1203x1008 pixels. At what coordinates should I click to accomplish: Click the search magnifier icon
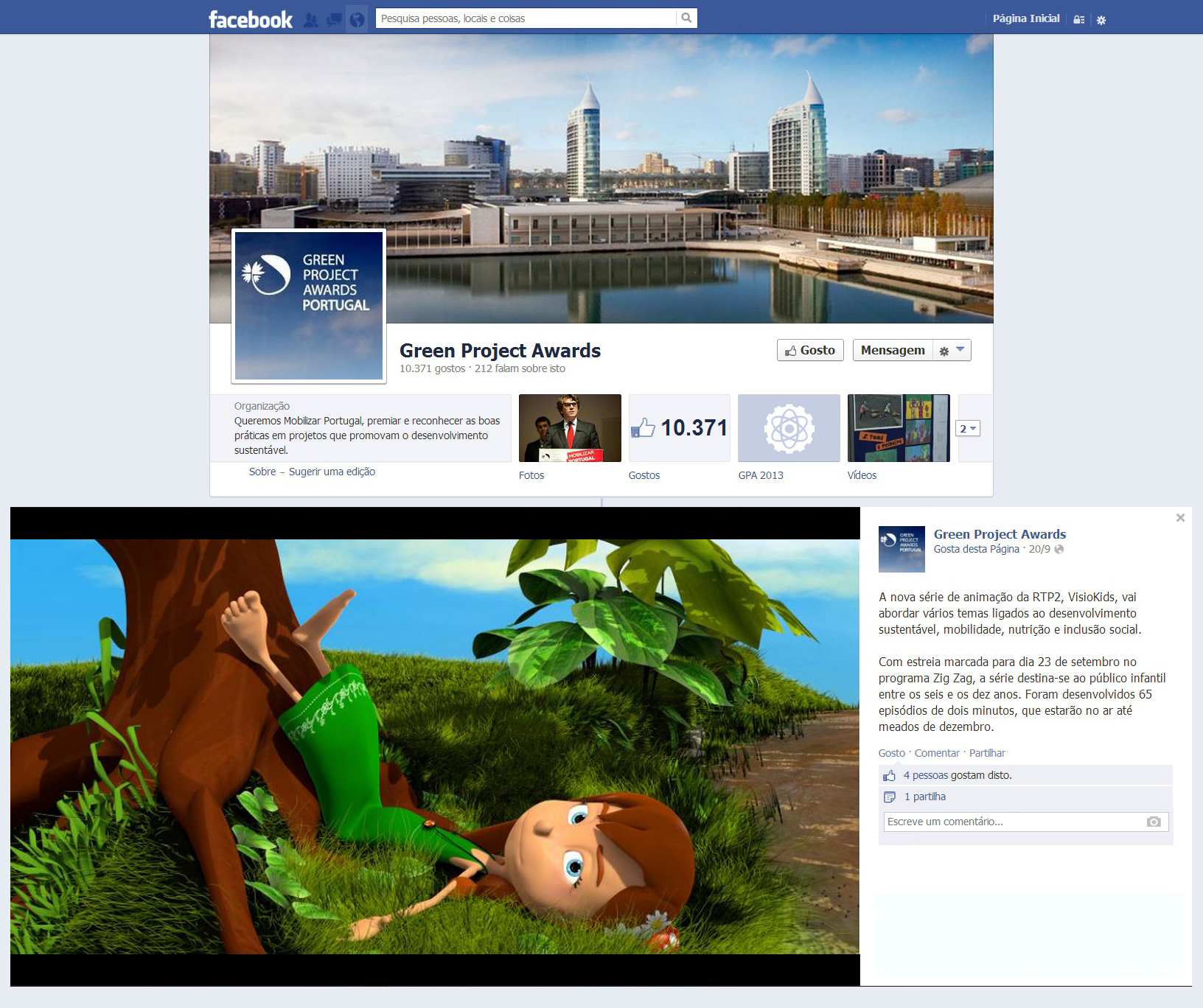click(x=686, y=18)
